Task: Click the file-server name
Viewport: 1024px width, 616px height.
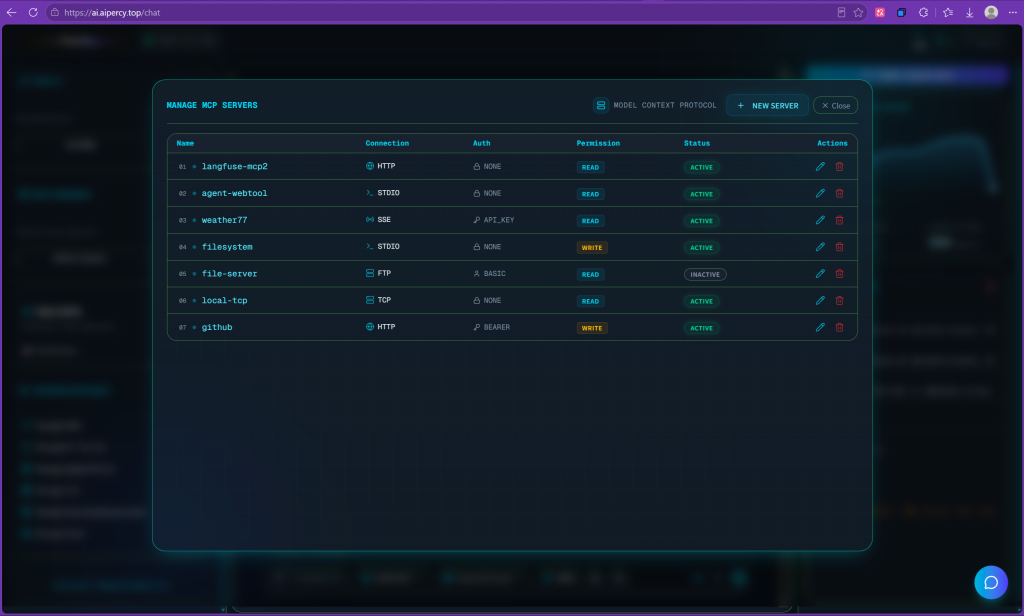Action: (x=229, y=274)
